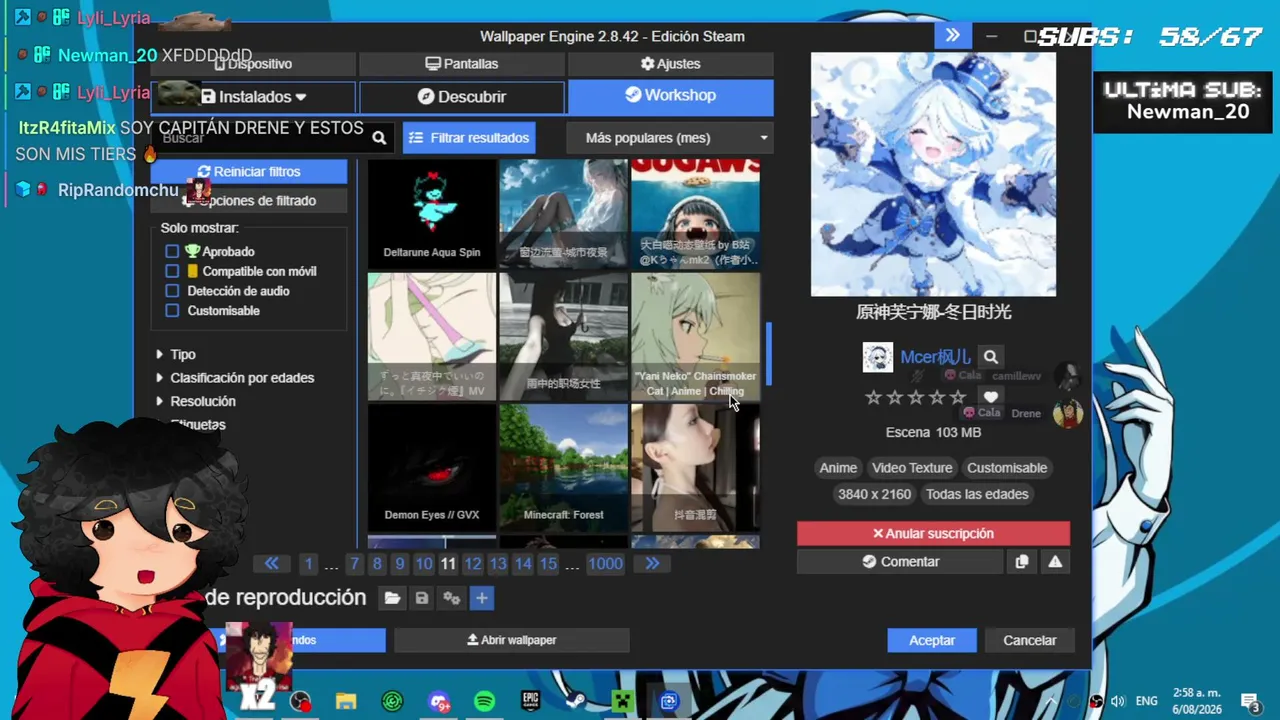Image resolution: width=1280 pixels, height=720 pixels.
Task: Click the Cancelar button
Action: click(1029, 640)
